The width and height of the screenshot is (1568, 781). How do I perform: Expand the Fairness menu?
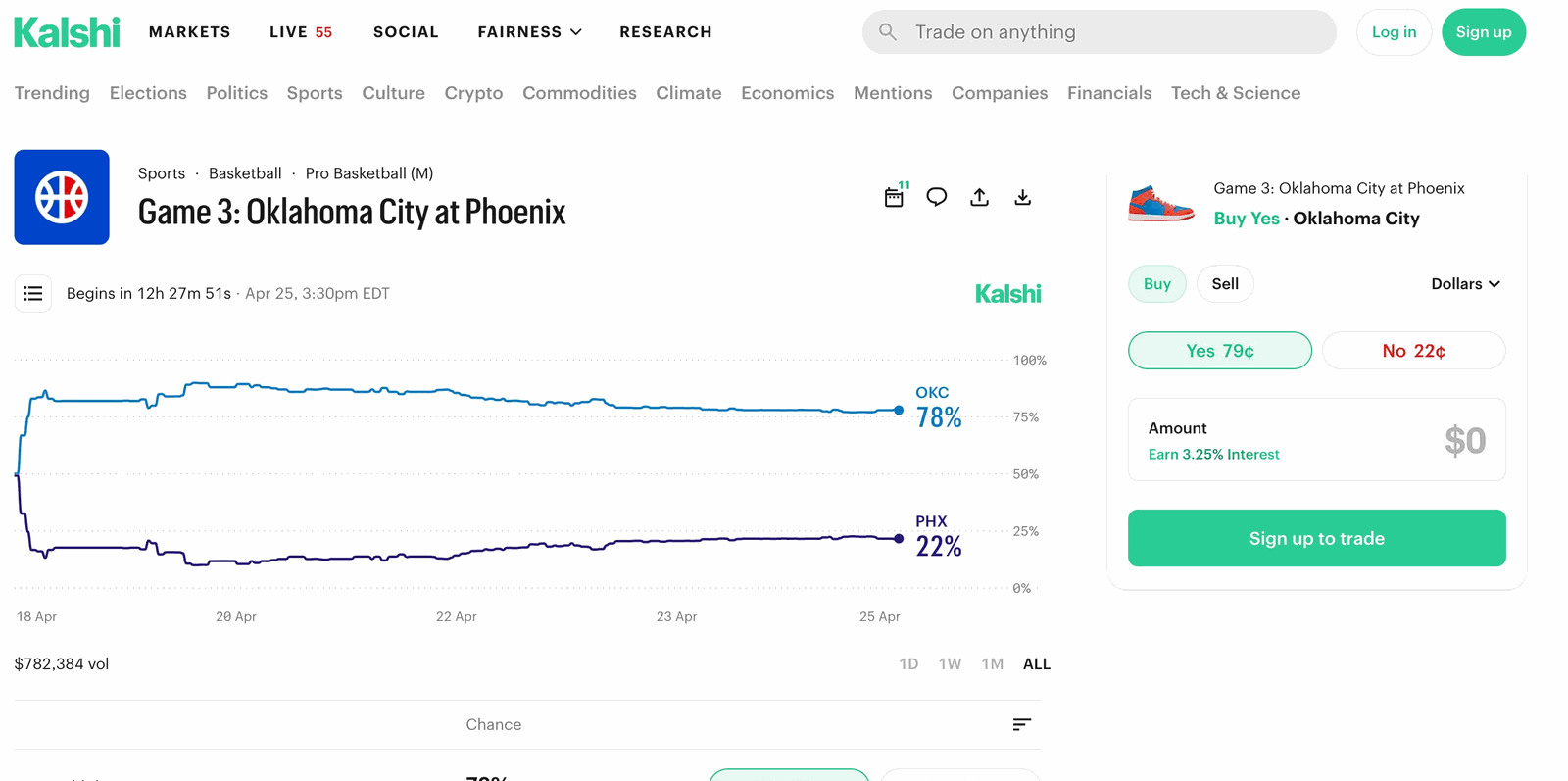tap(529, 31)
